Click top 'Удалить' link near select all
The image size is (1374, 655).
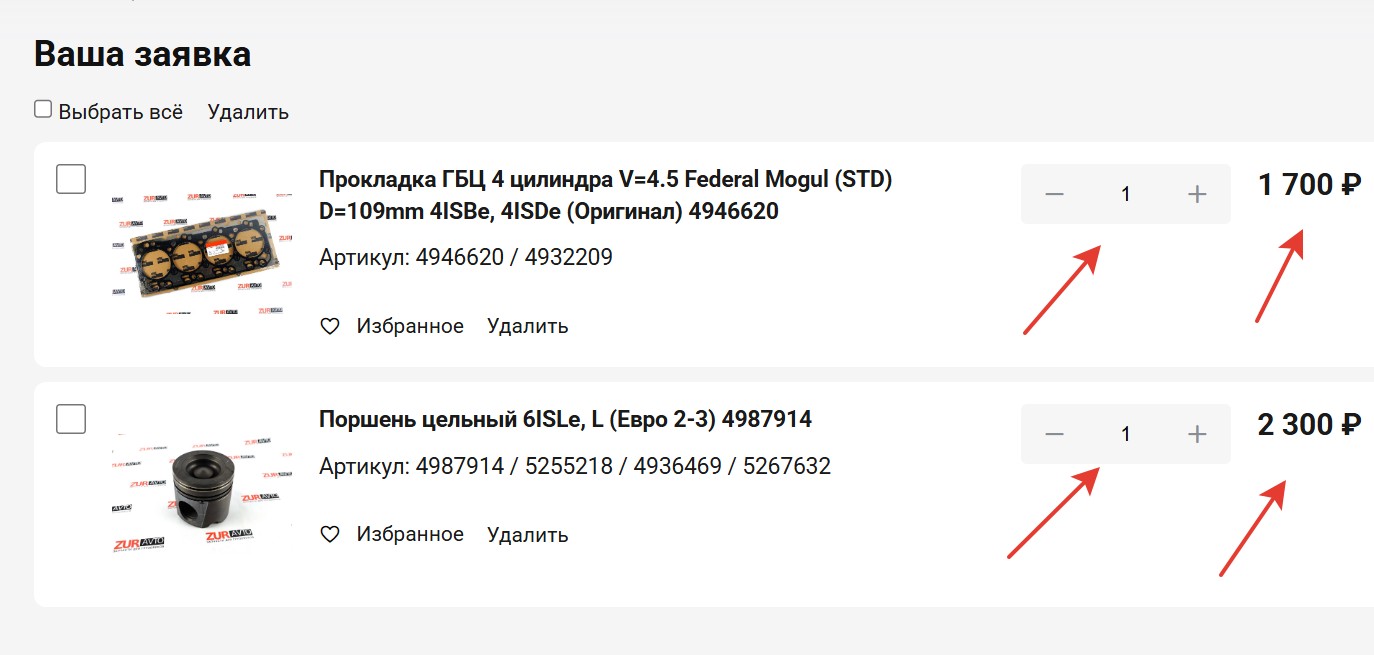248,112
